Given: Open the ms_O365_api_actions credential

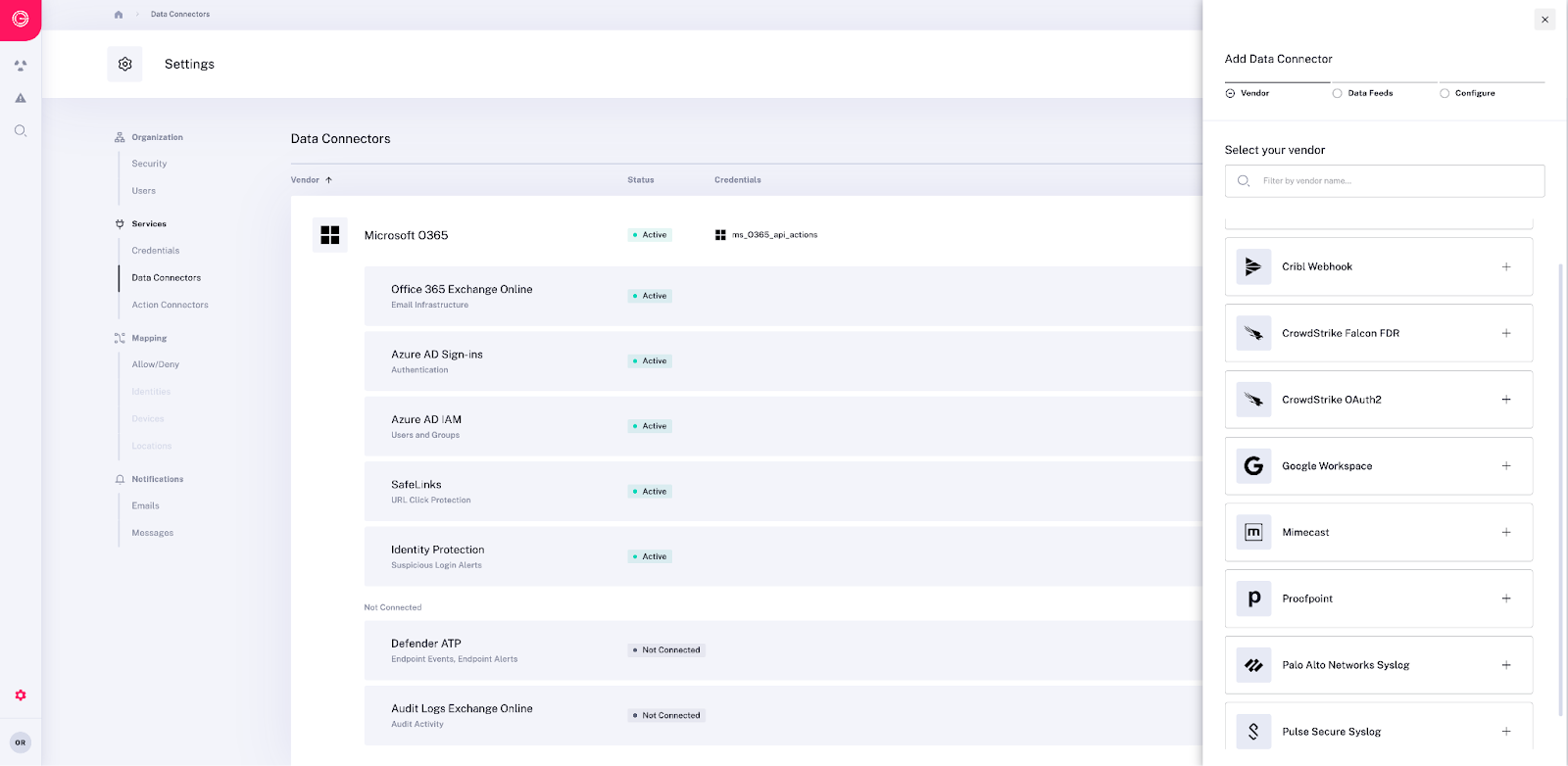Looking at the screenshot, I should click(x=766, y=235).
